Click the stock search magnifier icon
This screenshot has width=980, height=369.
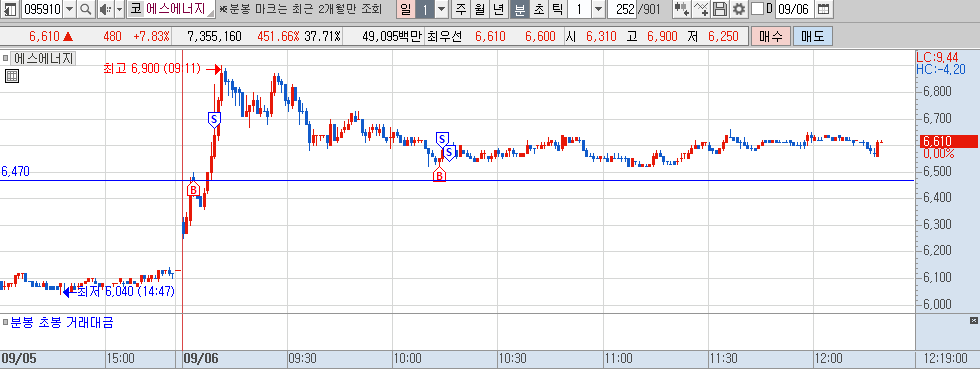coord(86,9)
